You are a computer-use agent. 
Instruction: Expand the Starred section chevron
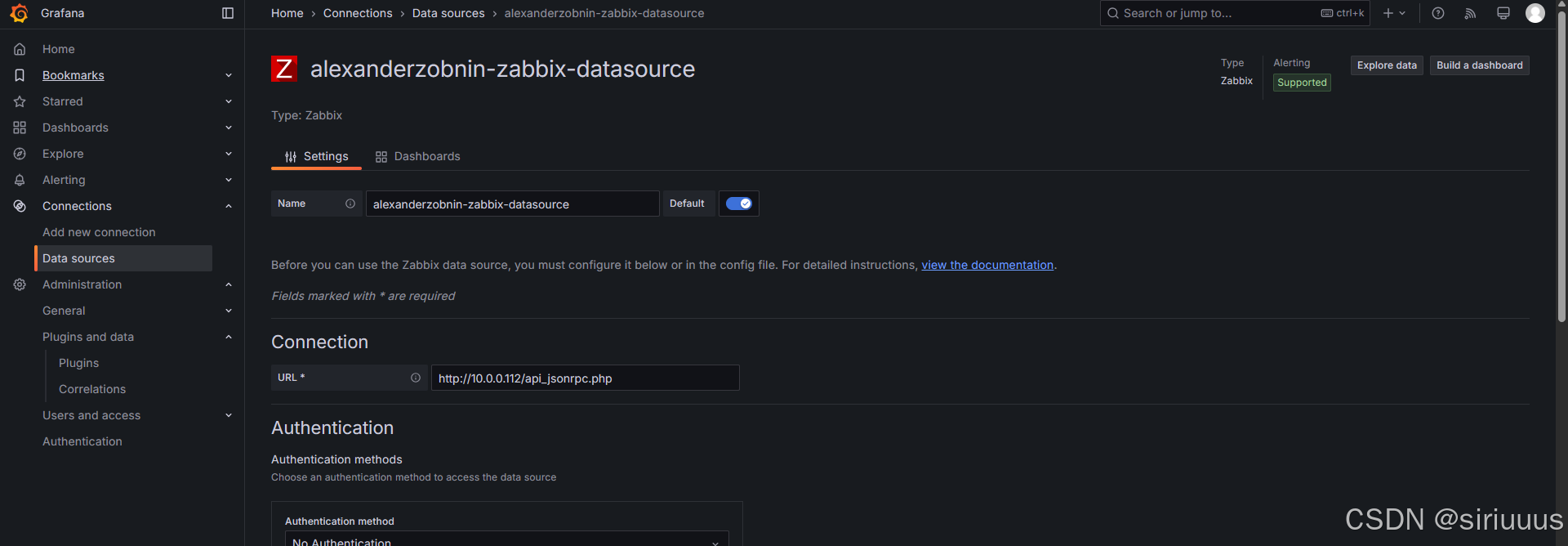229,101
